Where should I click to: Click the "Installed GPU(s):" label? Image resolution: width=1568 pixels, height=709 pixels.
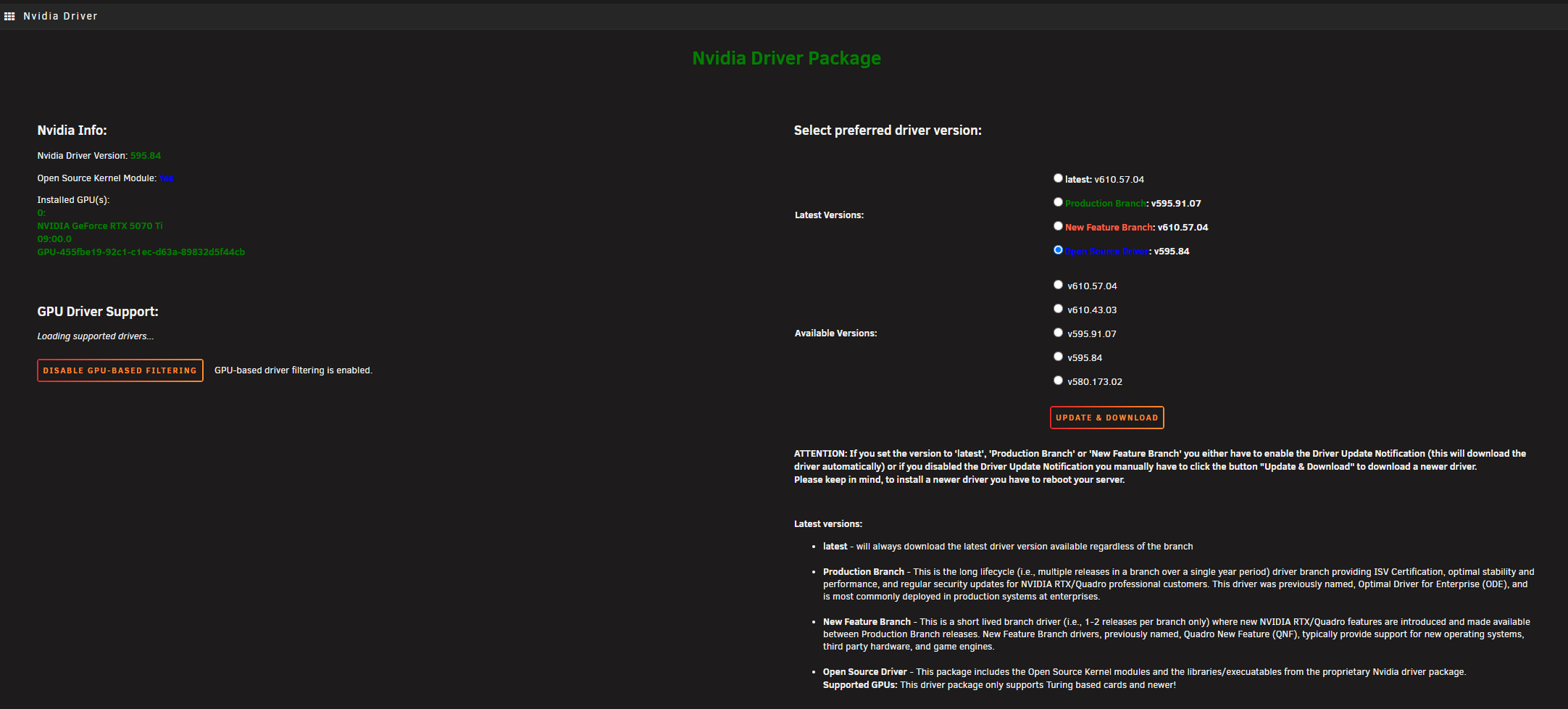coord(73,200)
